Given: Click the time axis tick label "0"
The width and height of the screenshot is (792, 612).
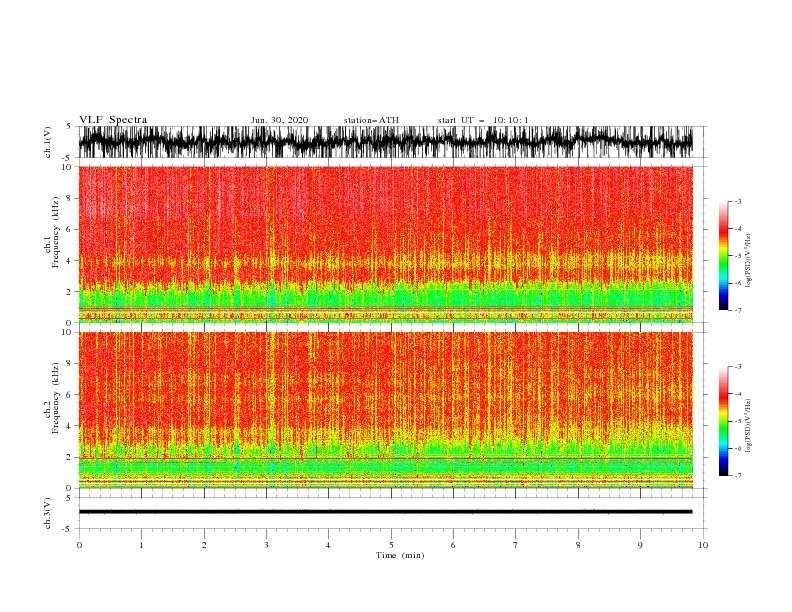Looking at the screenshot, I should coord(79,545).
